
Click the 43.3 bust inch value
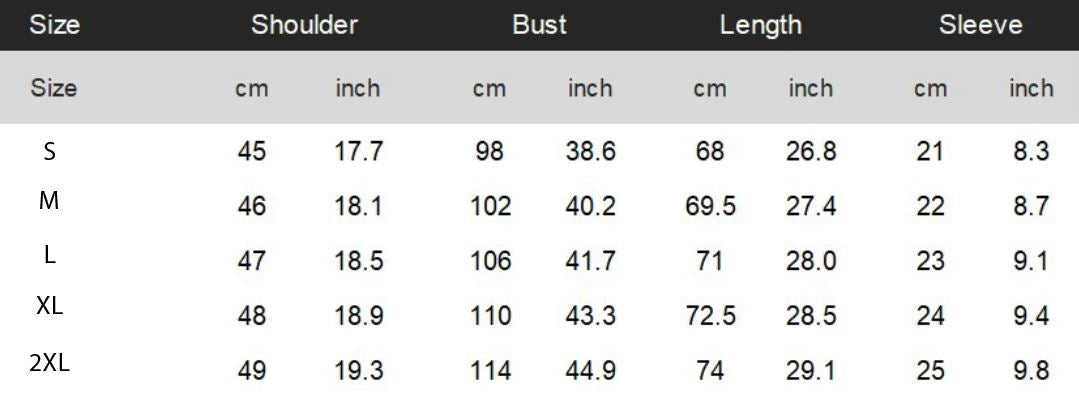click(590, 316)
